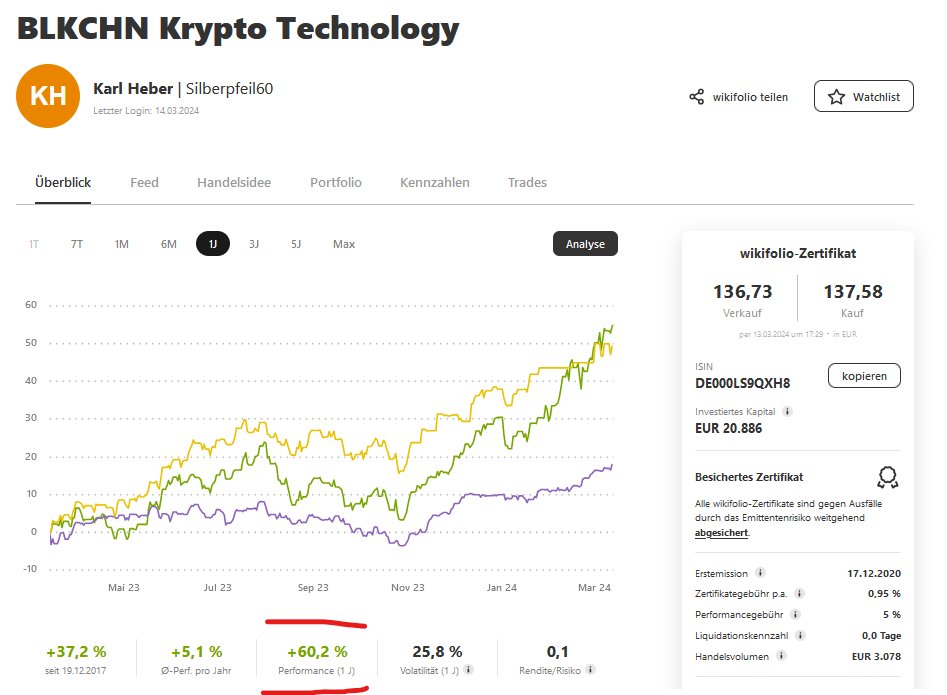The width and height of the screenshot is (947, 695).
Task: Click the share icon beside wikifolio teilen
Action: (x=696, y=97)
